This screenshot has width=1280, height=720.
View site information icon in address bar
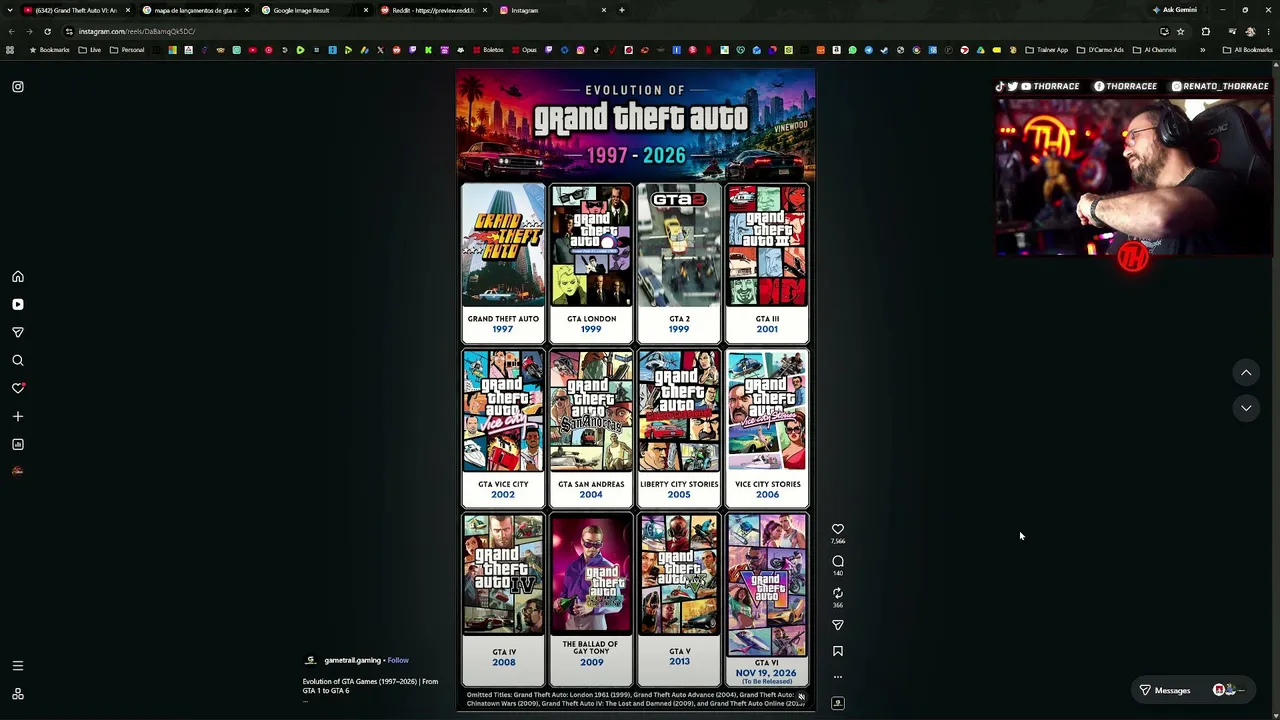click(x=69, y=31)
